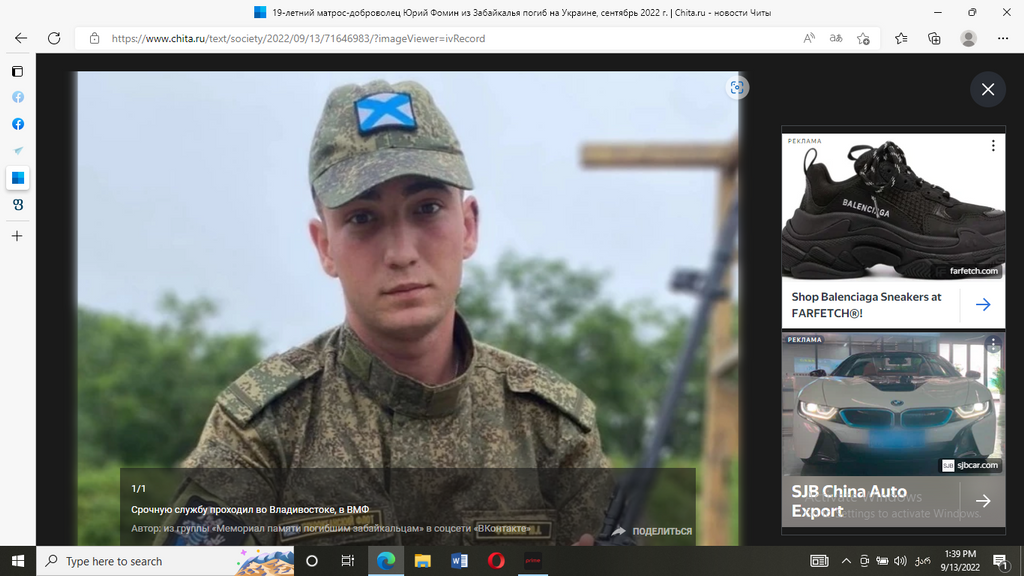Click the address bar URL
This screenshot has width=1024, height=576.
point(298,39)
